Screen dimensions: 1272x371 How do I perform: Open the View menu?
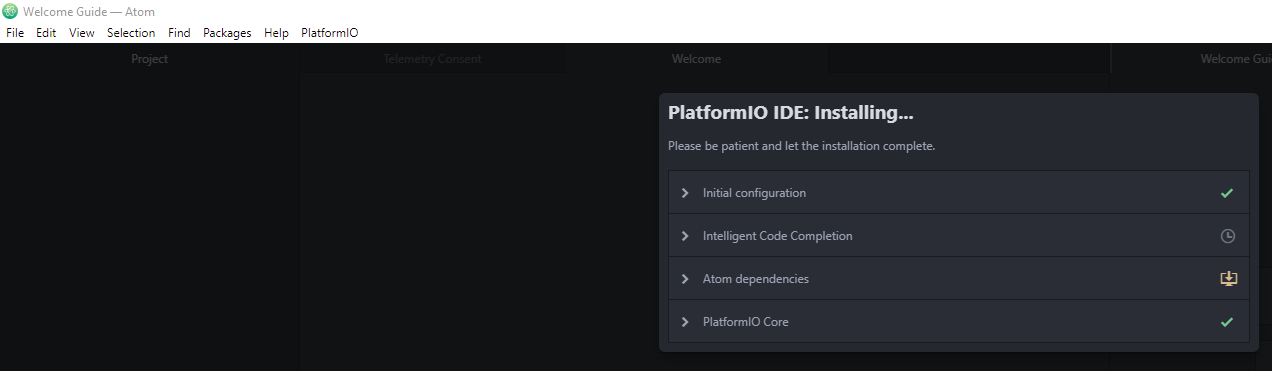click(82, 33)
